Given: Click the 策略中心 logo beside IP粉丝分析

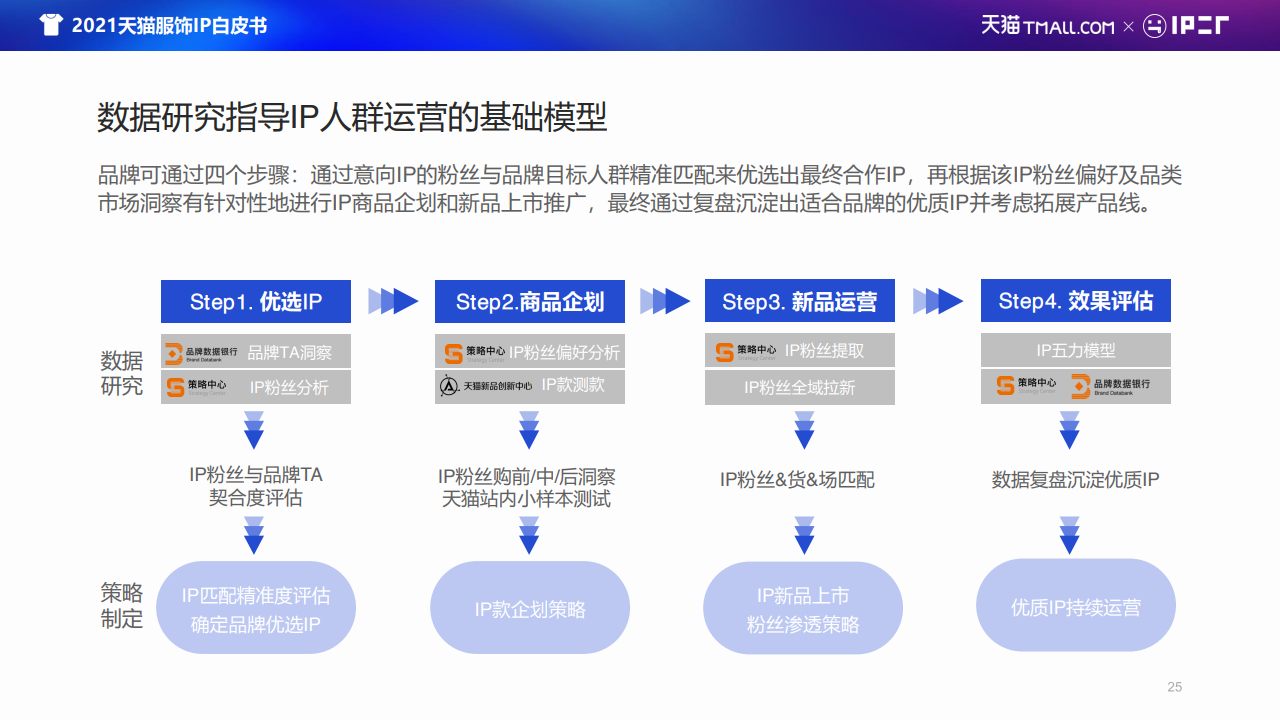Looking at the screenshot, I should pos(196,387).
